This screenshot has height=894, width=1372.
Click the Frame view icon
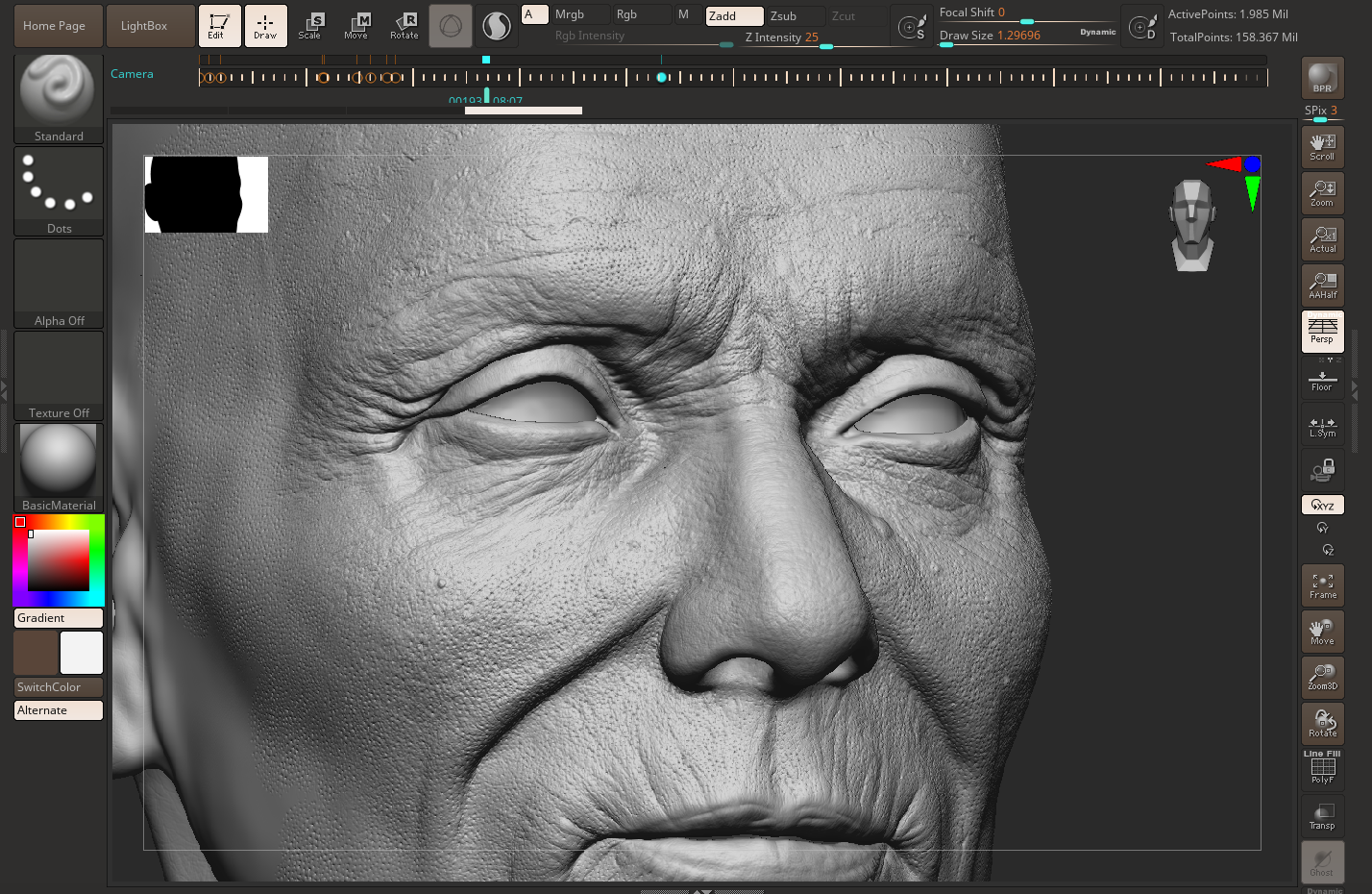[1322, 585]
